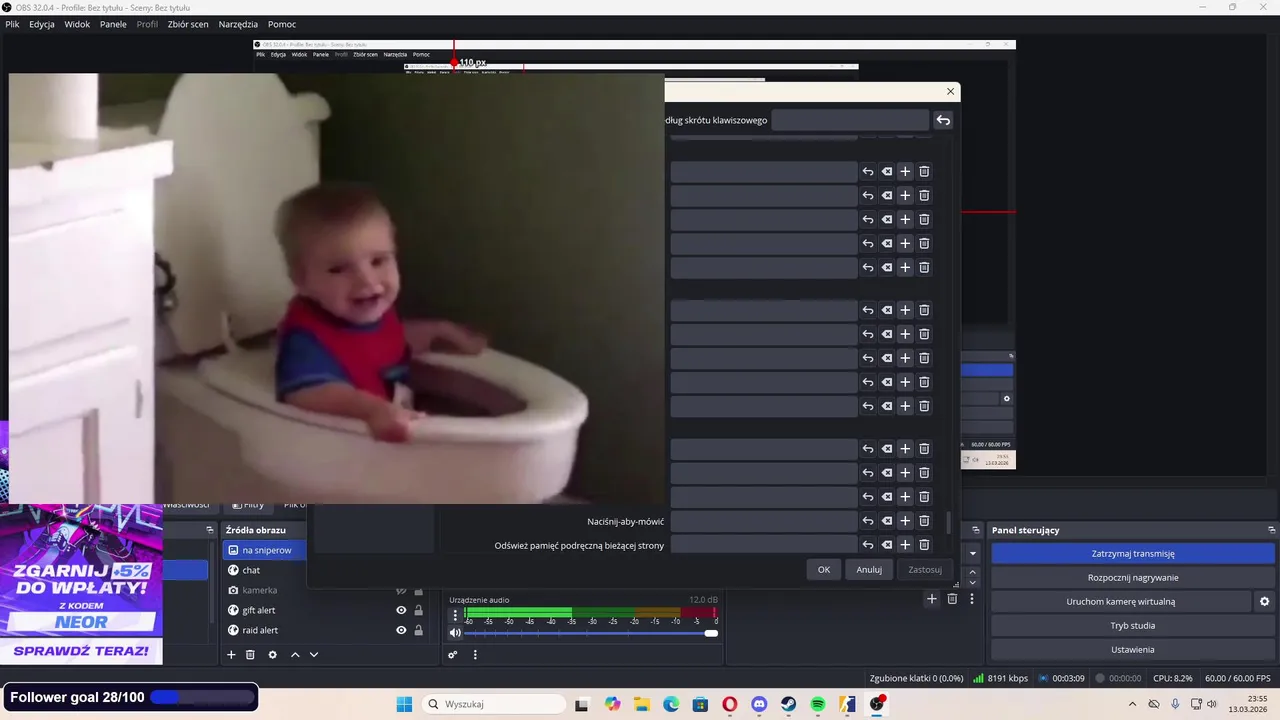The image size is (1280, 720).
Task: Add another Naciśnij-aby-mówić hotkey with plus
Action: (905, 521)
